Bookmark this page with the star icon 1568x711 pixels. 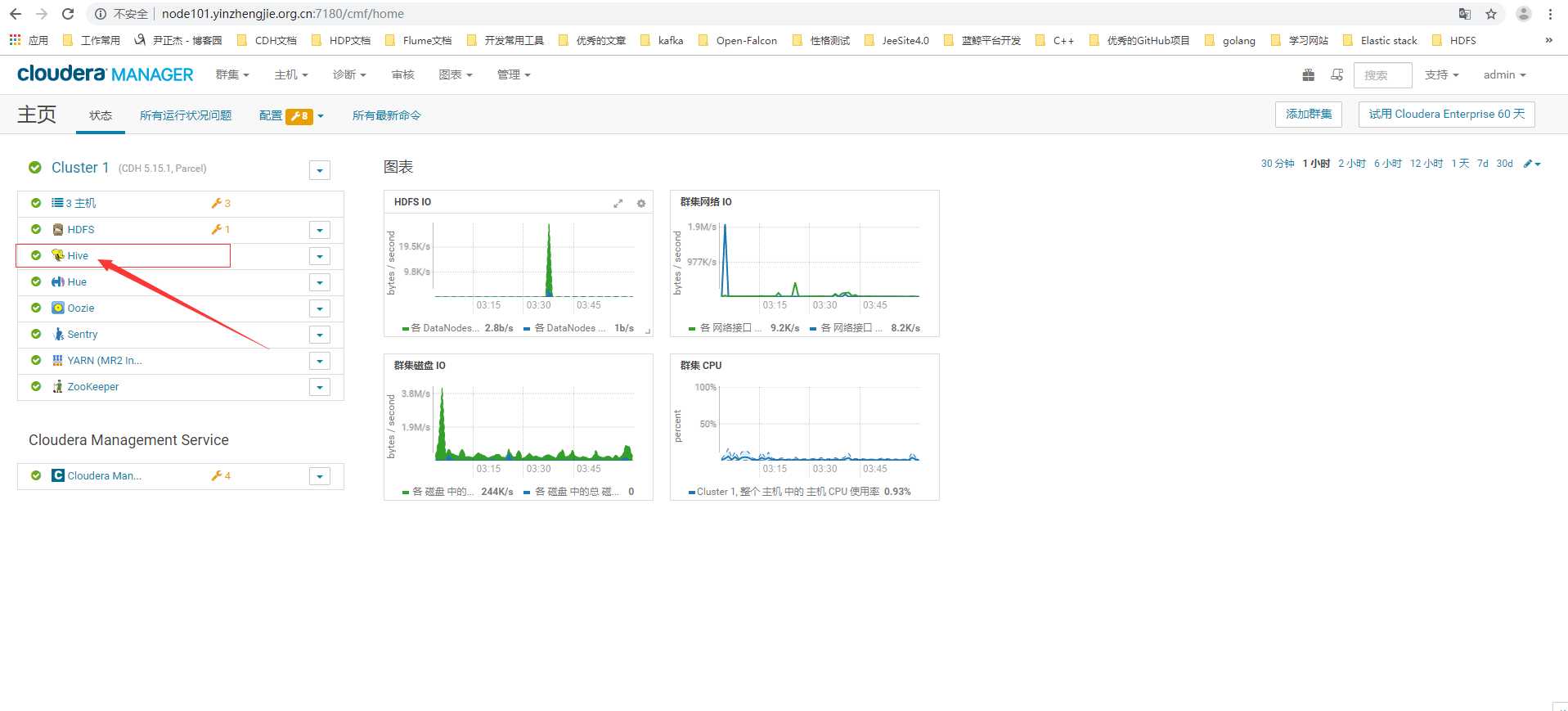[1490, 14]
